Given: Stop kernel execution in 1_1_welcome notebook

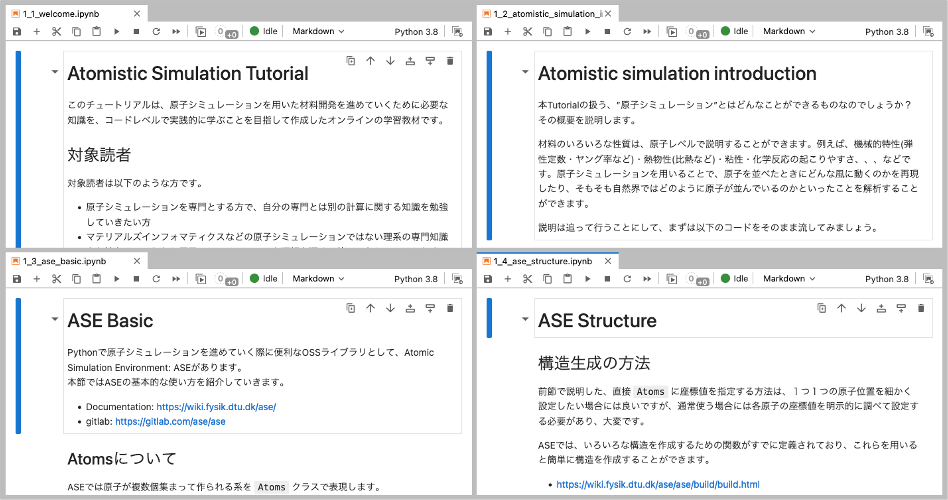Looking at the screenshot, I should point(136,32).
